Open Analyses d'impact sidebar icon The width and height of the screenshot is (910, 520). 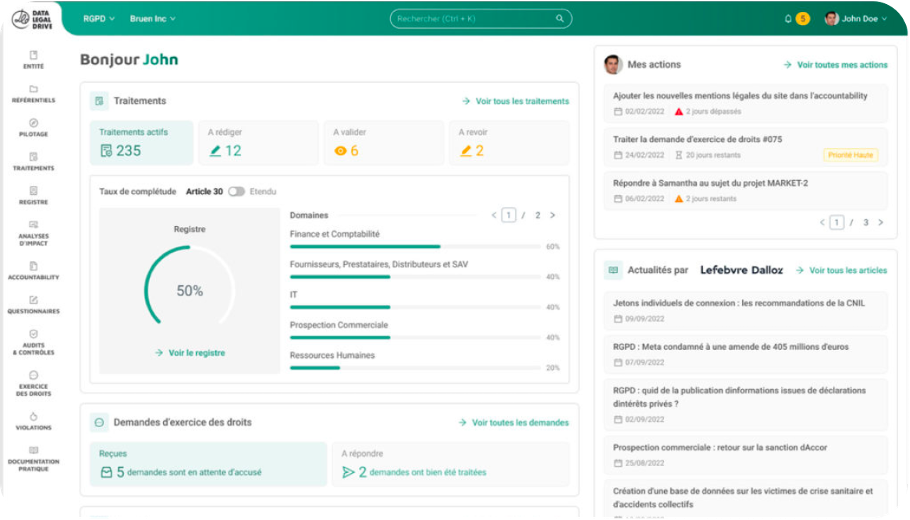(x=33, y=226)
